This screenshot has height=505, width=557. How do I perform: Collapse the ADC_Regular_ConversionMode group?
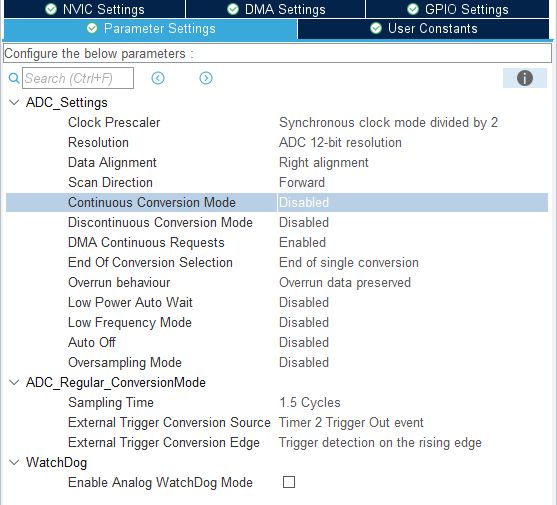[14, 382]
